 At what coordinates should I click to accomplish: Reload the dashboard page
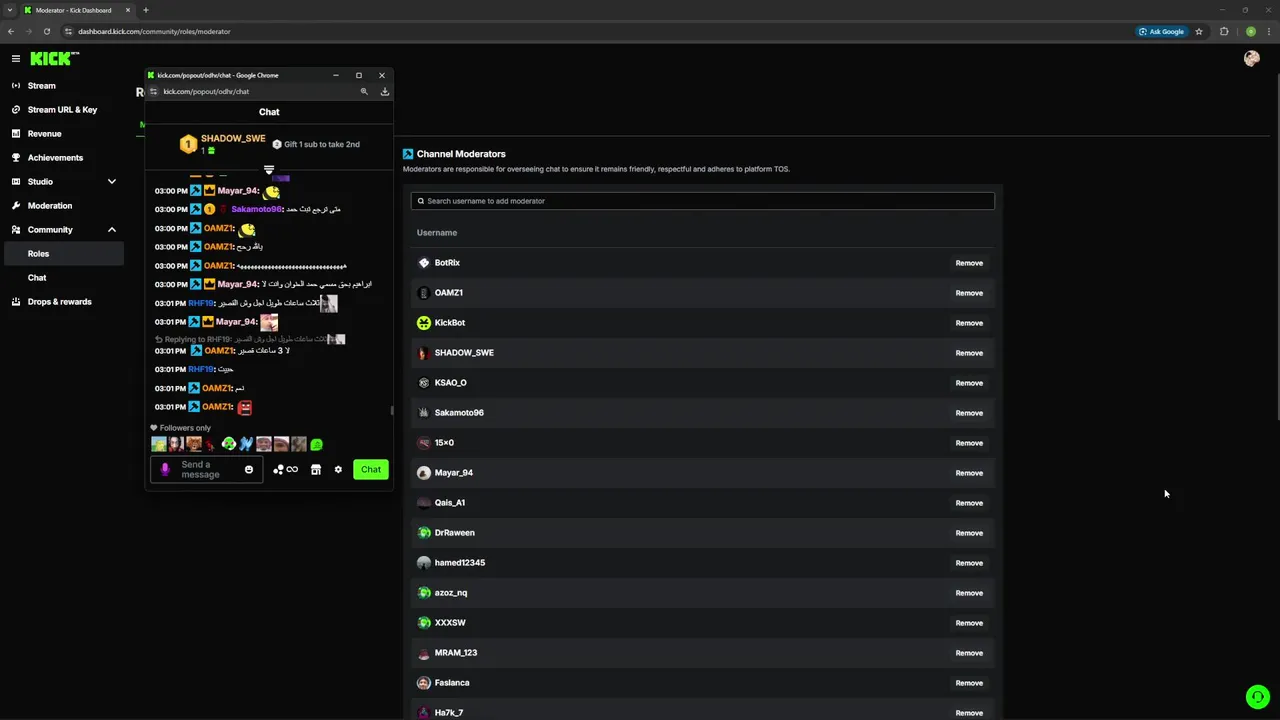pyautogui.click(x=46, y=31)
